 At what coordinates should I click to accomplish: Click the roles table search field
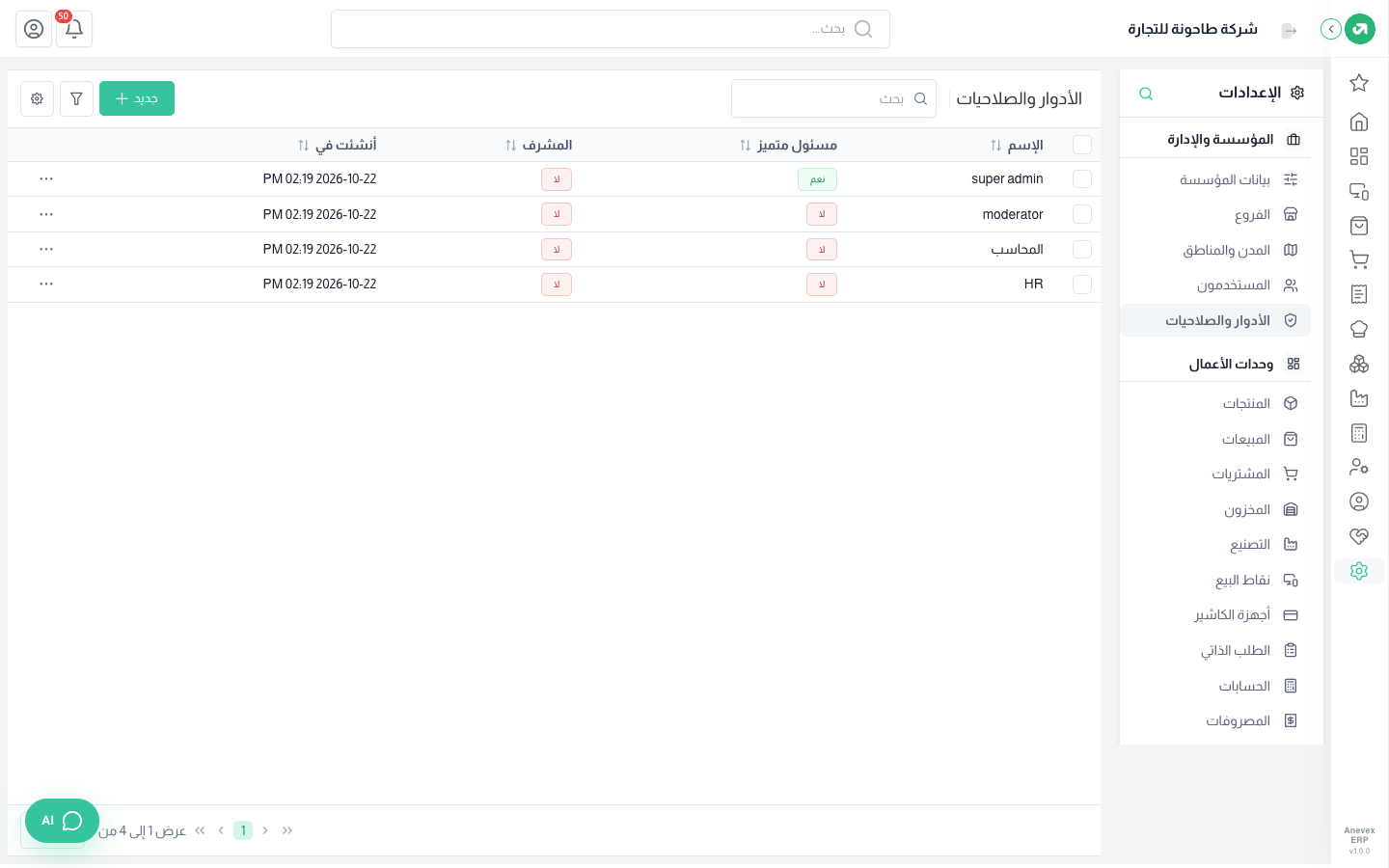833,98
